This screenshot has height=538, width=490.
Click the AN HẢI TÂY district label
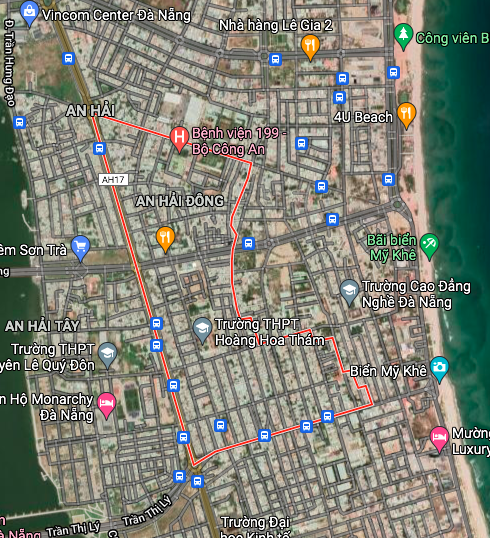point(42,326)
